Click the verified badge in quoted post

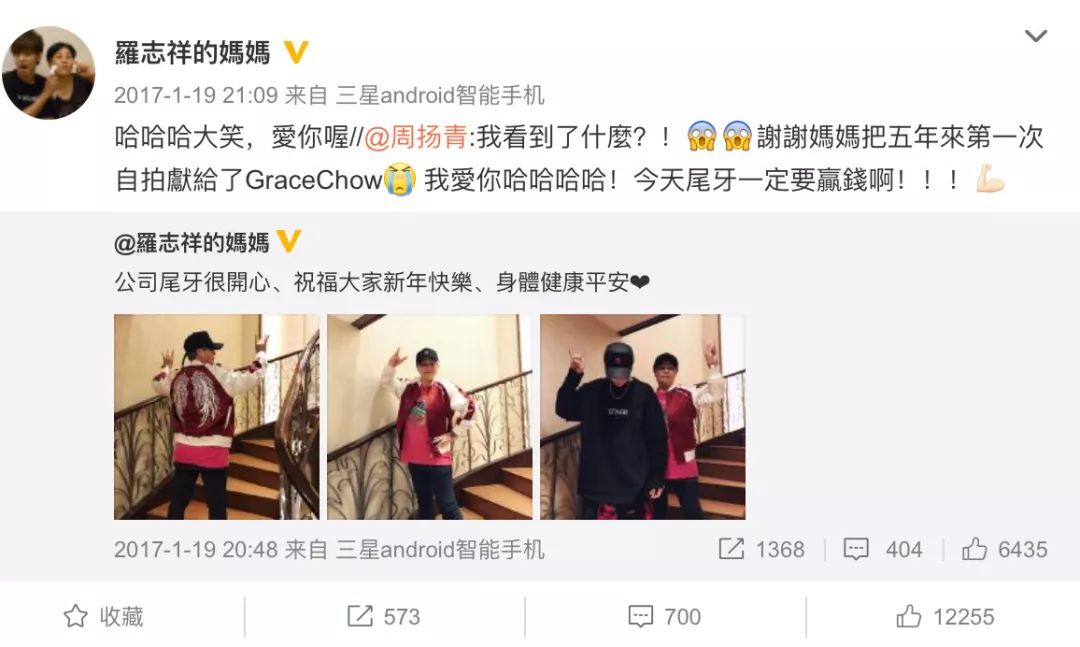289,241
